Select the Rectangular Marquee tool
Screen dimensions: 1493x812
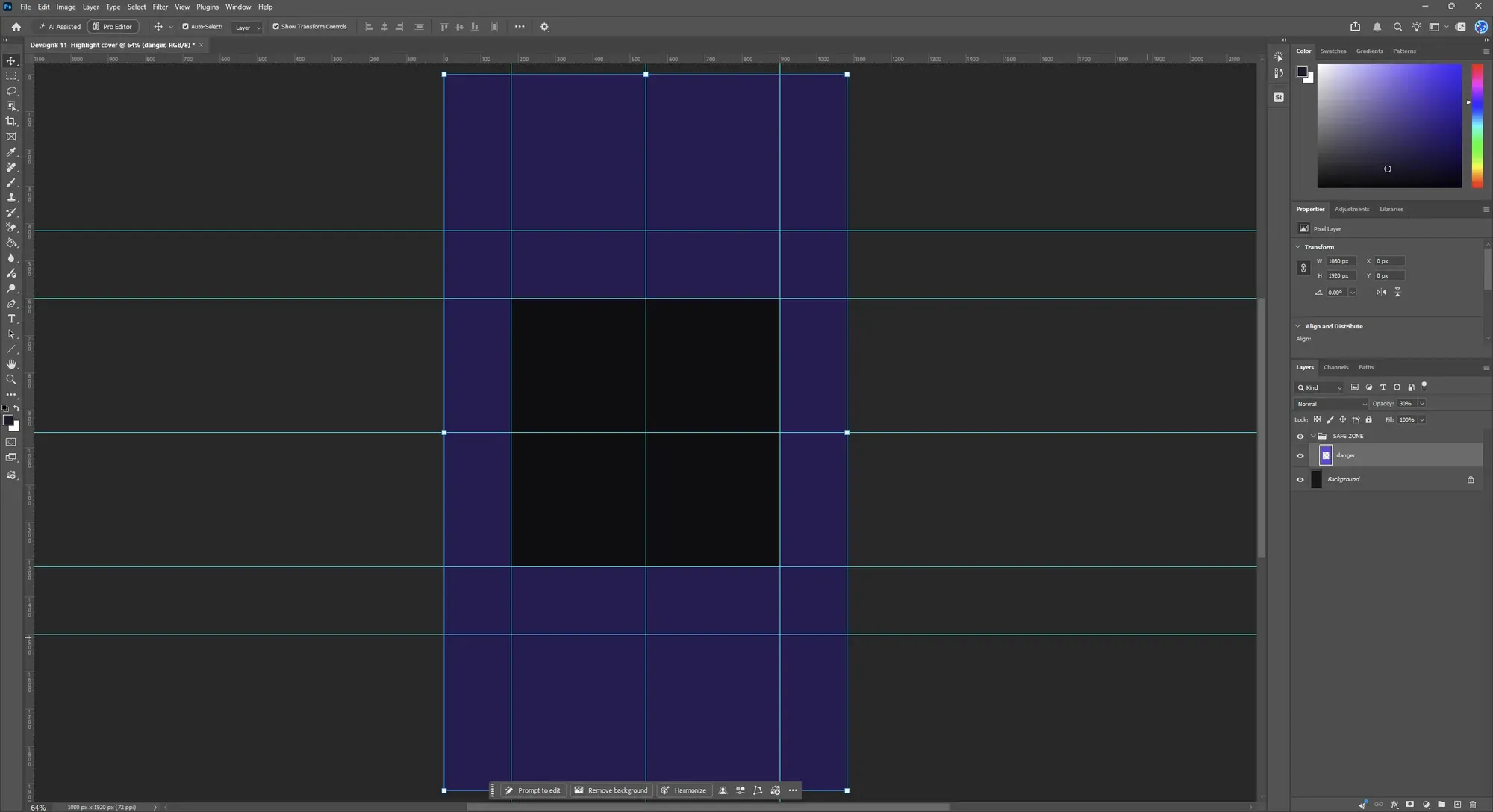[x=11, y=76]
